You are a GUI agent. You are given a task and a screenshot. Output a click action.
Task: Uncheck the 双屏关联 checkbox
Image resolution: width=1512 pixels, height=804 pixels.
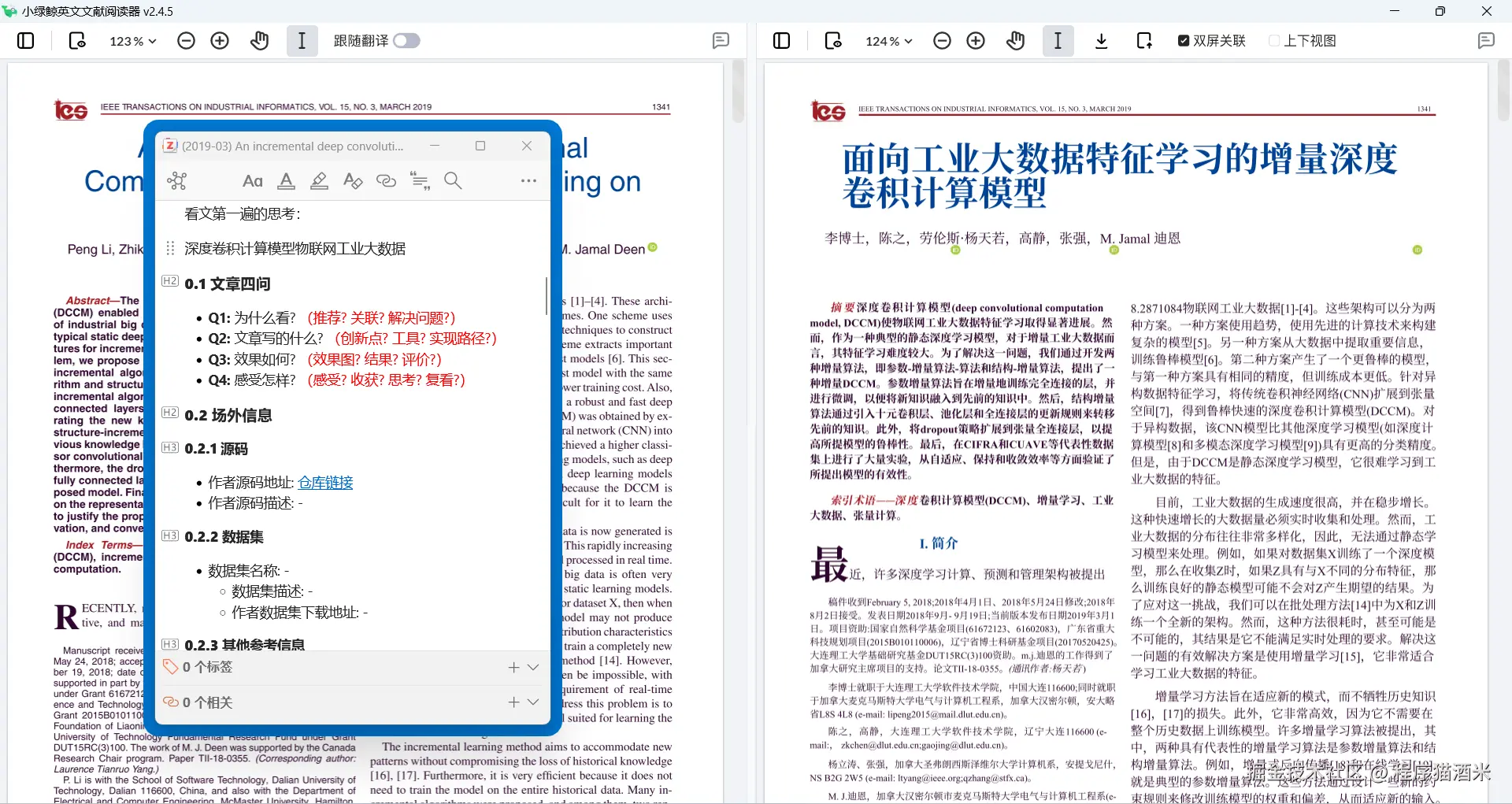tap(1183, 40)
